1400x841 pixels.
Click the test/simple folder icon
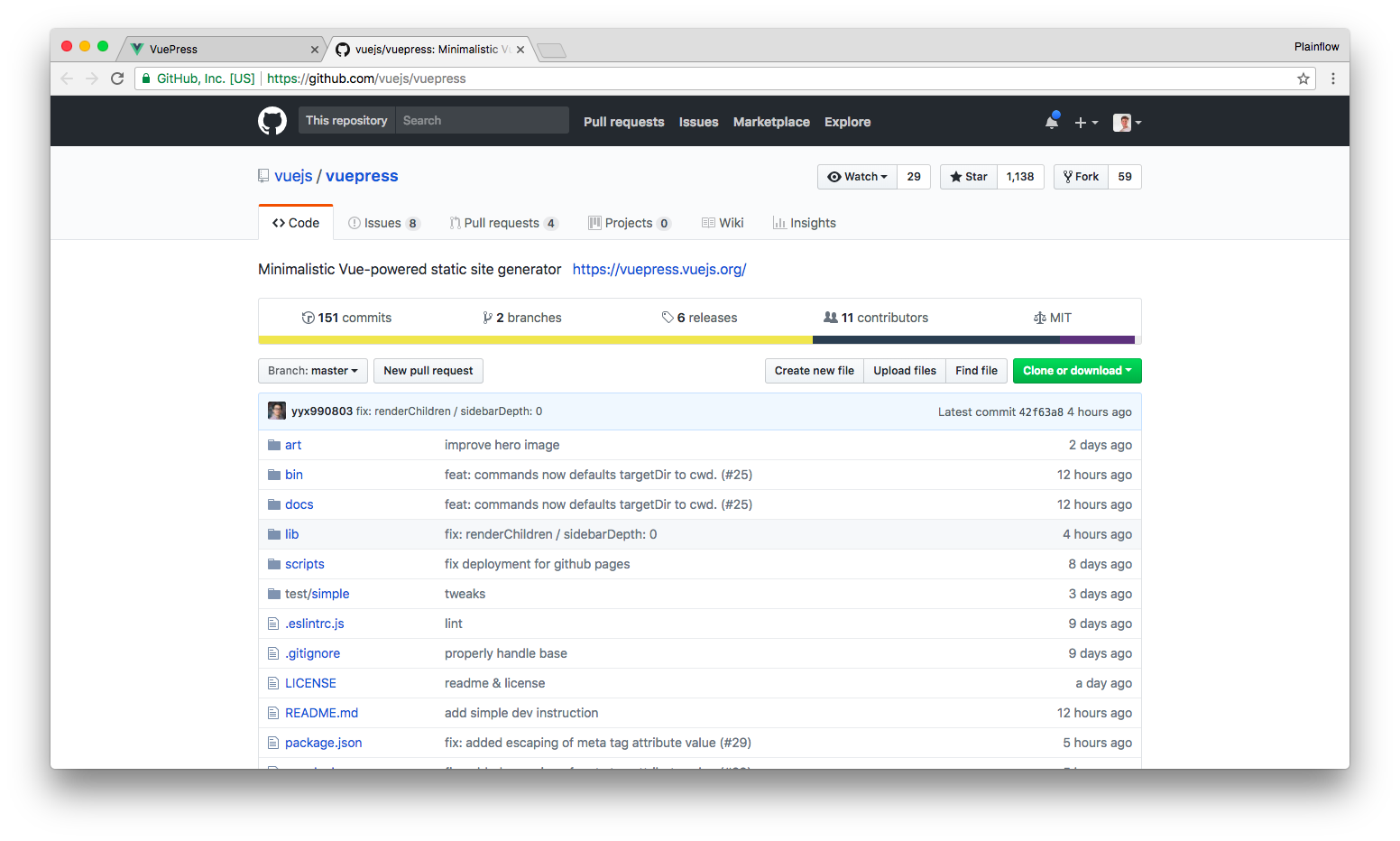pyautogui.click(x=274, y=594)
